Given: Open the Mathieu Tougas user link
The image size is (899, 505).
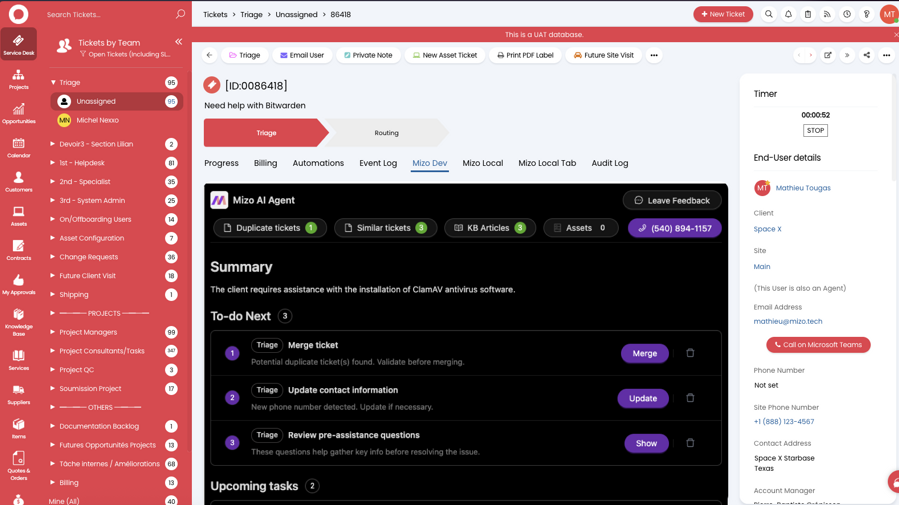Looking at the screenshot, I should pyautogui.click(x=803, y=188).
